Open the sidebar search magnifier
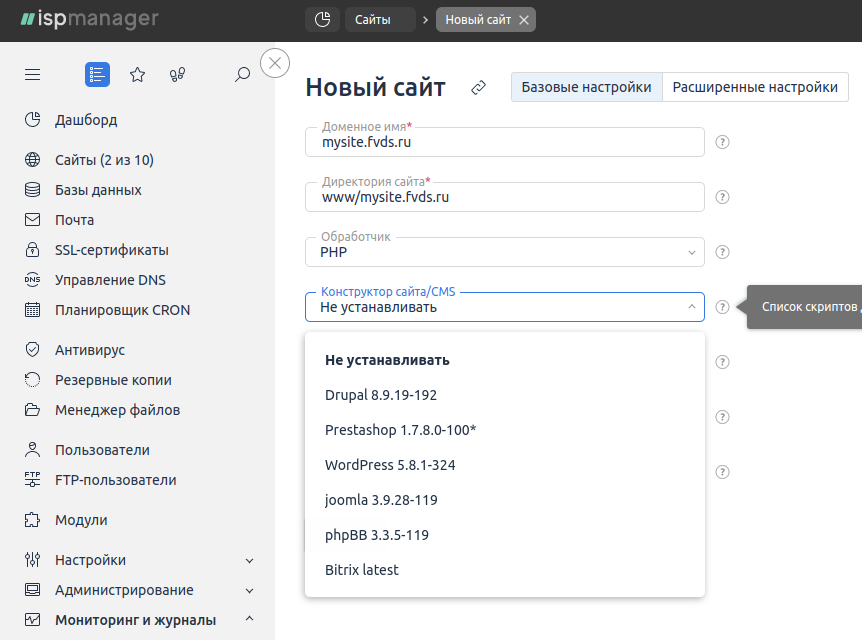 click(242, 74)
